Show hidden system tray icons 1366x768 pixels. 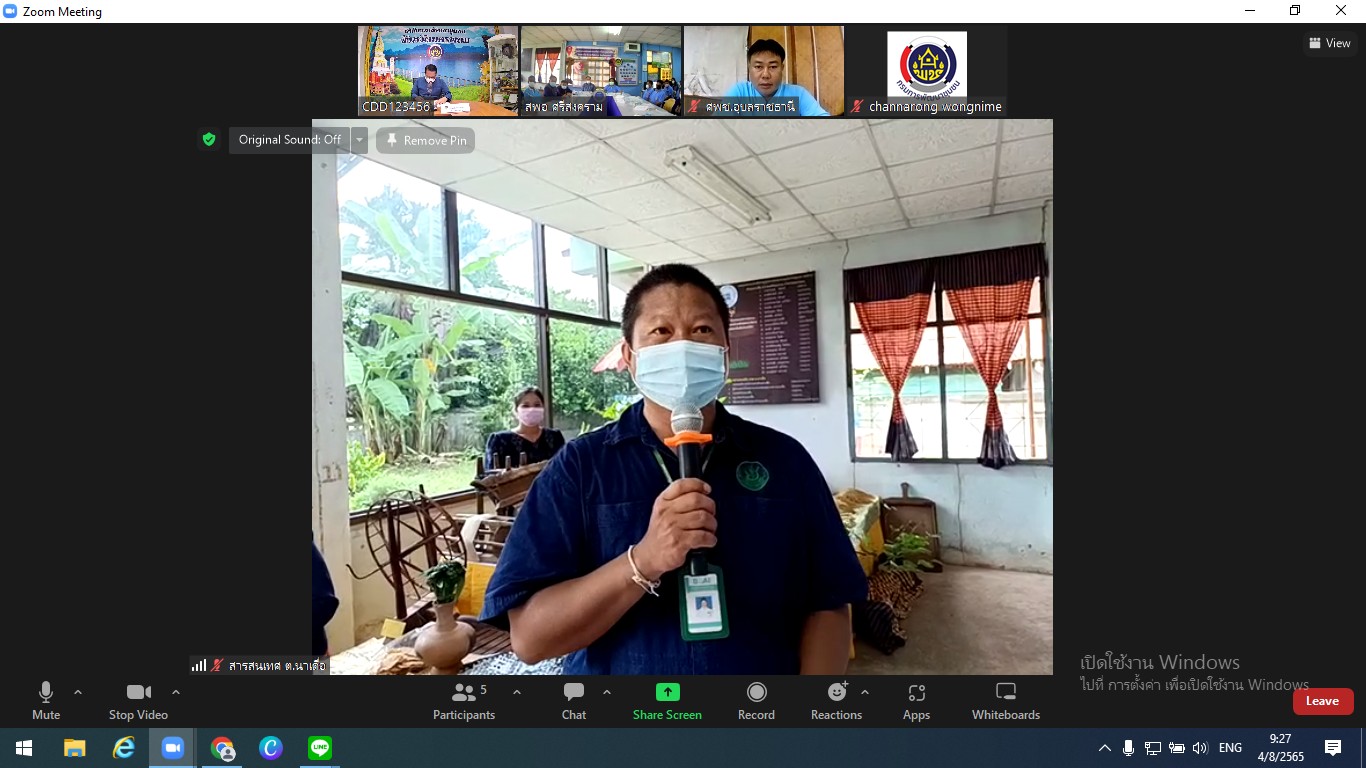1105,748
